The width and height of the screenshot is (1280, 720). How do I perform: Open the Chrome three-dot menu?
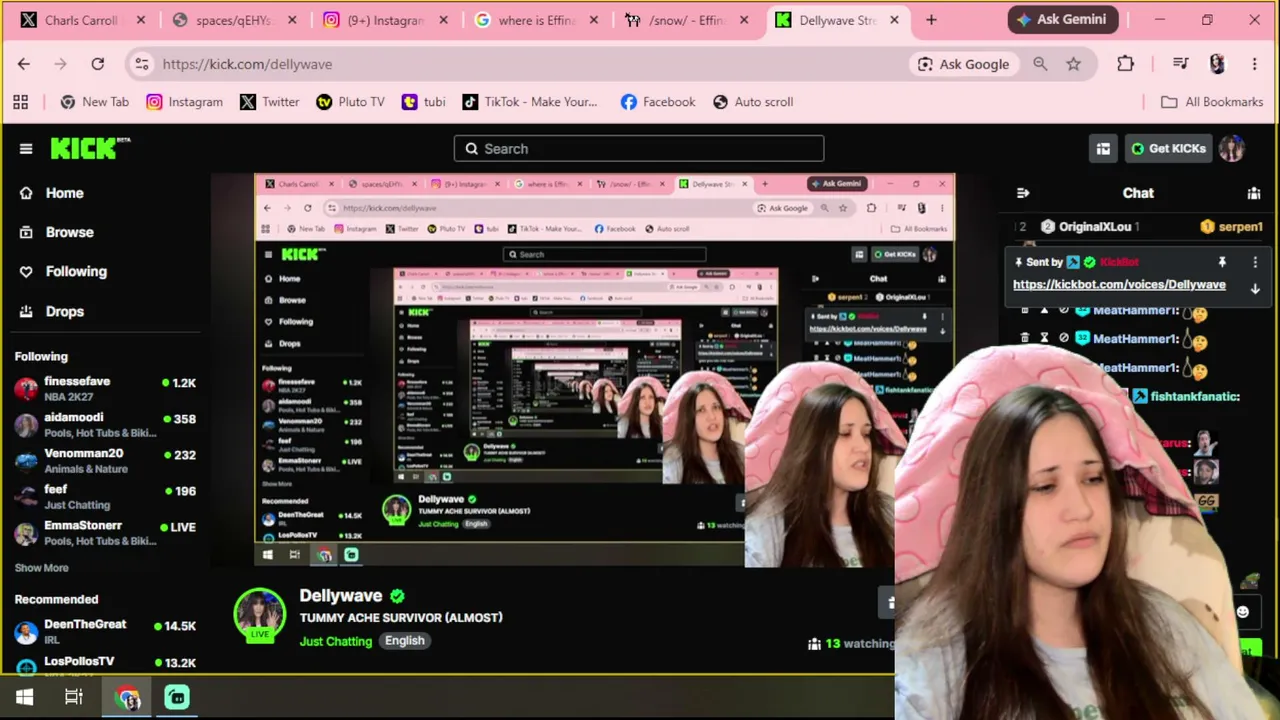1254,64
